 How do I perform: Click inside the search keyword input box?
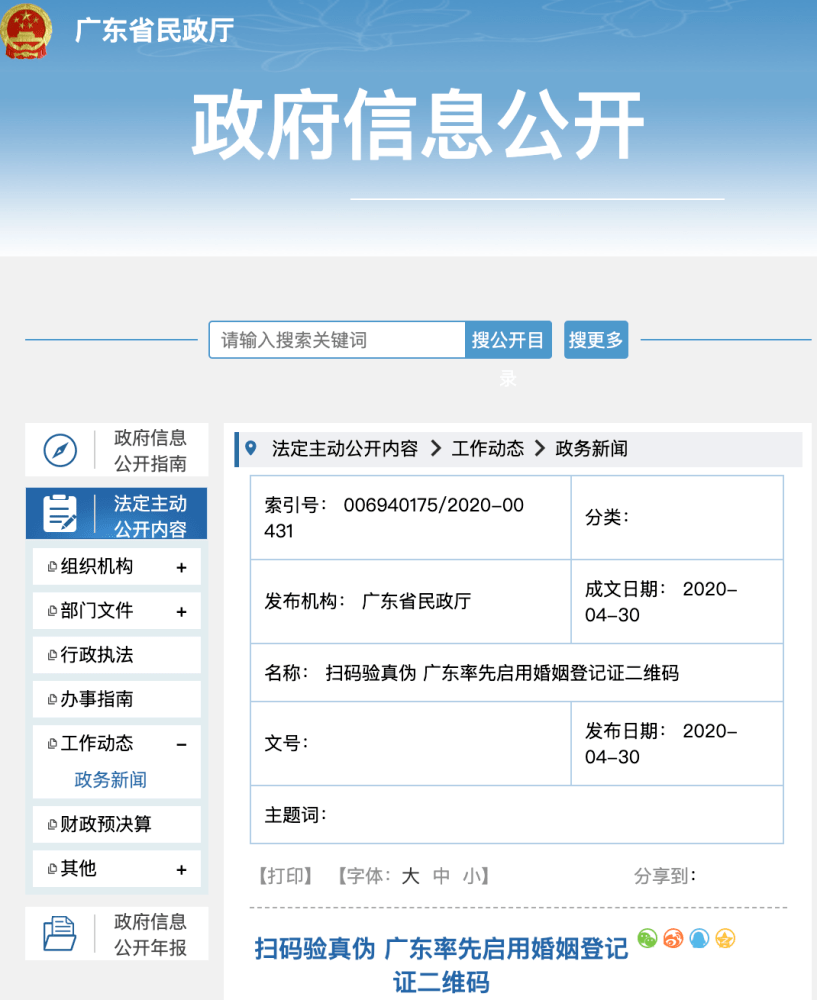click(x=334, y=339)
